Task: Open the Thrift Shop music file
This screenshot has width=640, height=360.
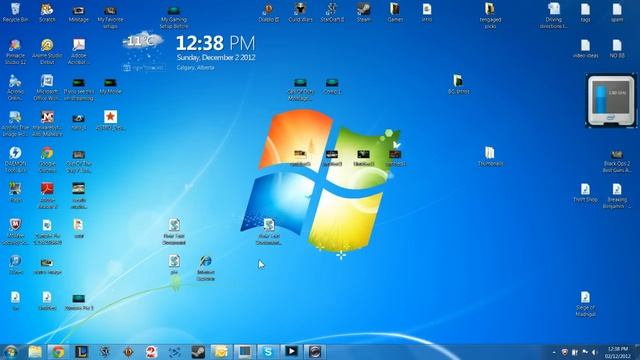Action: click(585, 192)
